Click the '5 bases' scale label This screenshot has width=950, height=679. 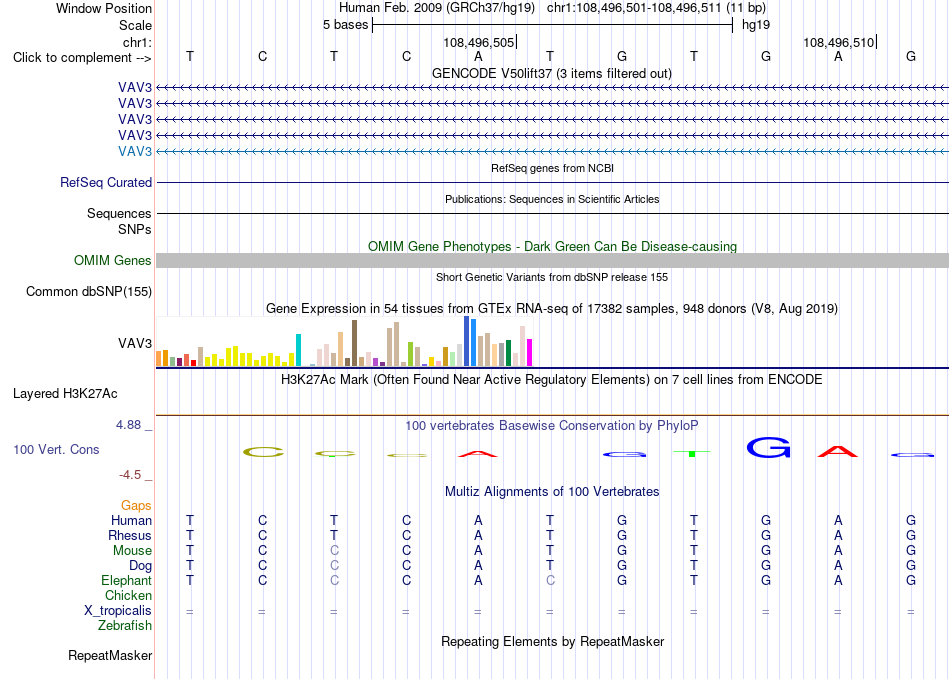[345, 25]
